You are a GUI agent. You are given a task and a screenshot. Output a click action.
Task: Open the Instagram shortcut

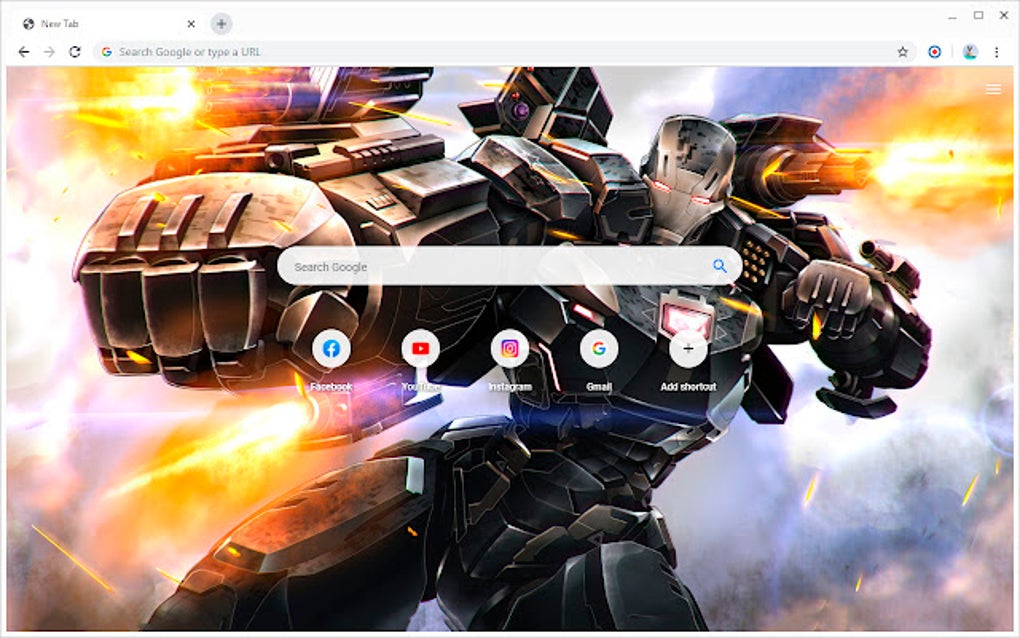click(508, 348)
